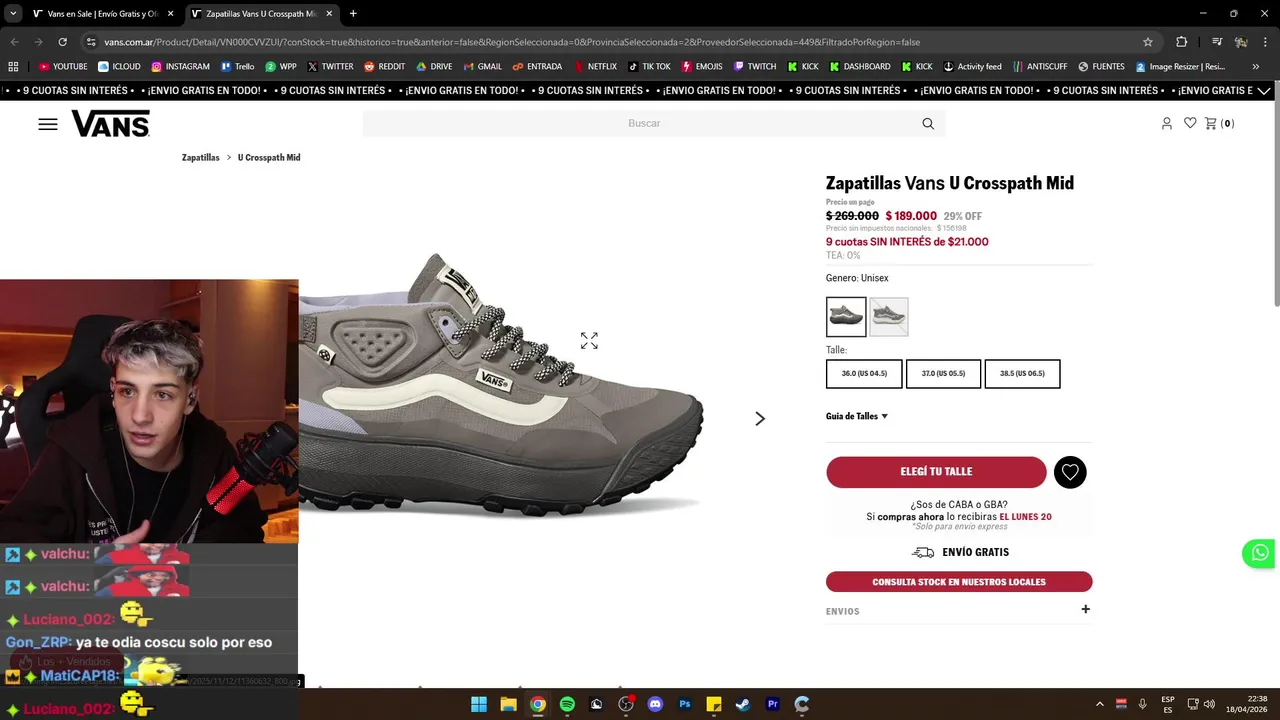Screen dimensions: 1280x720
Task: Show hidden system tray icons
Action: [x=1099, y=704]
